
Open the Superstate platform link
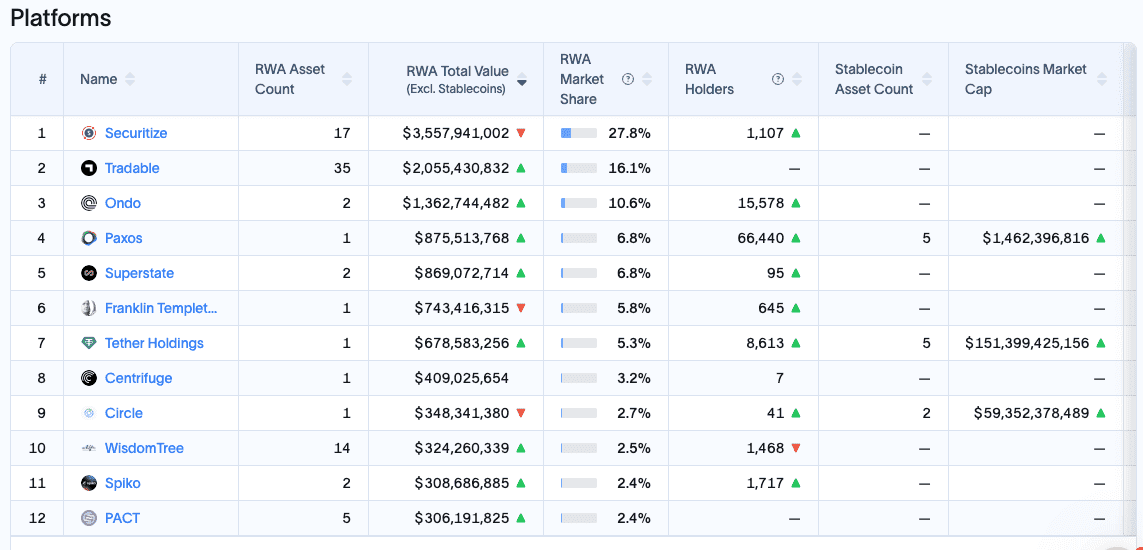[x=139, y=273]
